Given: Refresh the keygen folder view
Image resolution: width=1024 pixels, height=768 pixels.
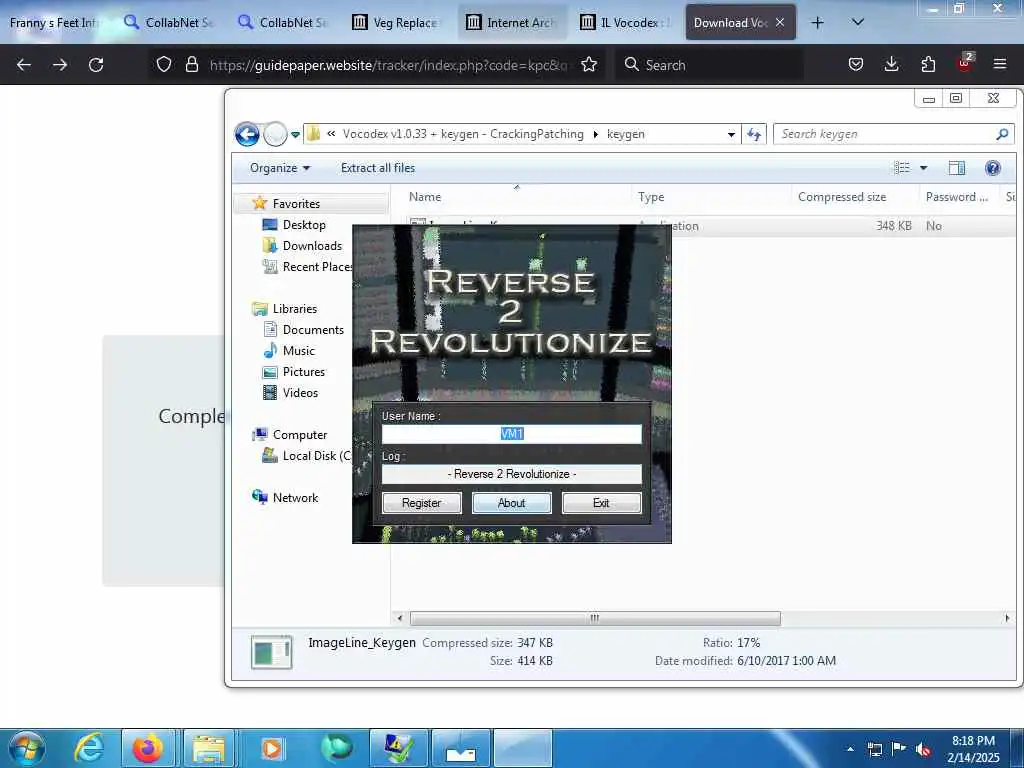Looking at the screenshot, I should [x=754, y=135].
